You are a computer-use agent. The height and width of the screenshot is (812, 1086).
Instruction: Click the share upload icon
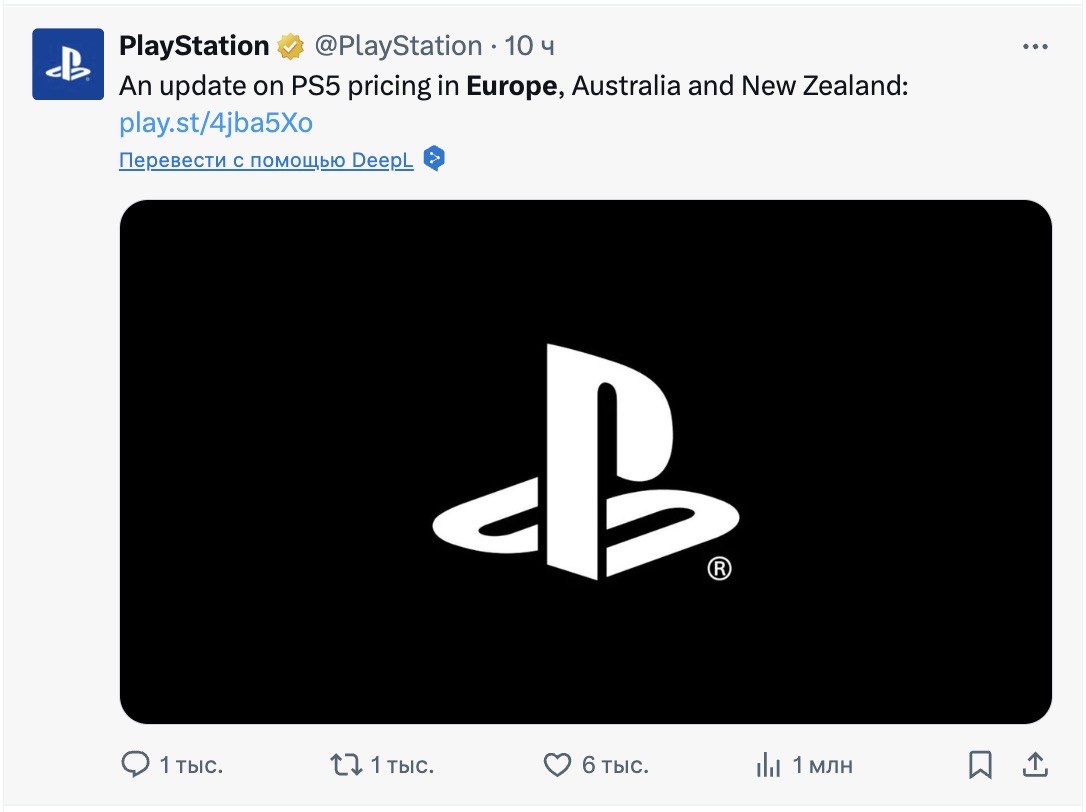[x=1035, y=764]
